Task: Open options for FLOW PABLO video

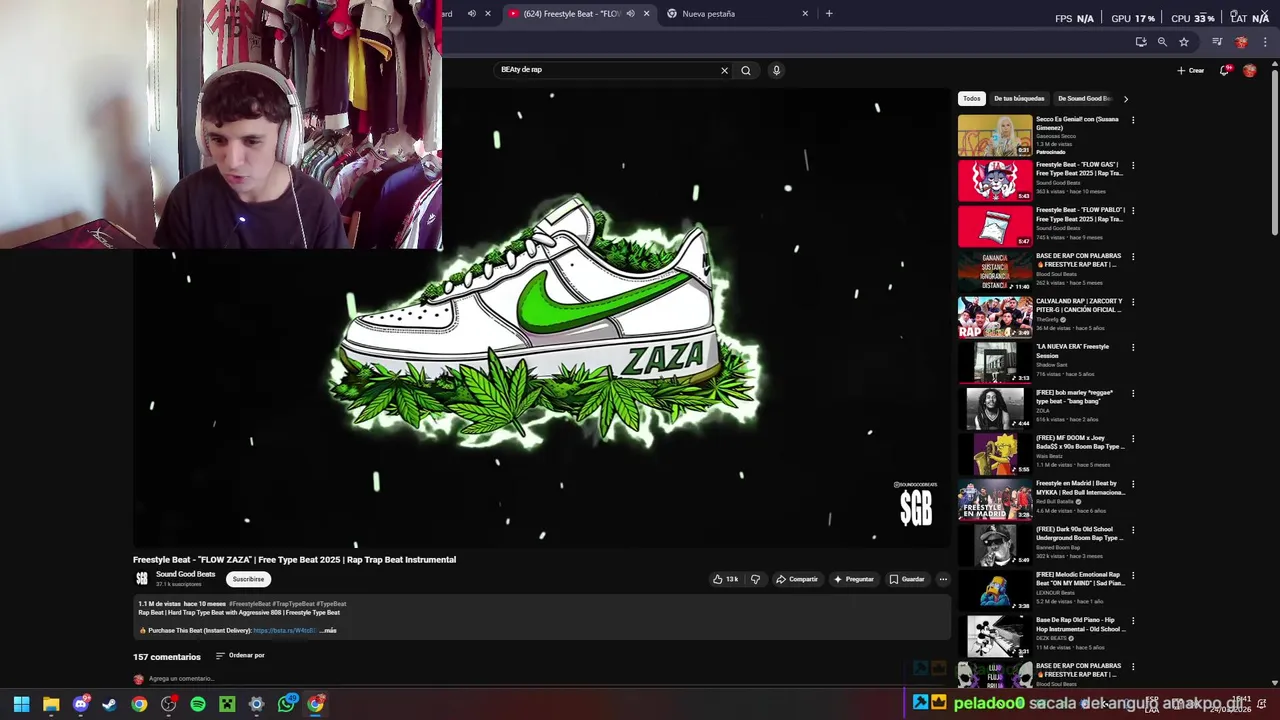Action: click(1133, 210)
